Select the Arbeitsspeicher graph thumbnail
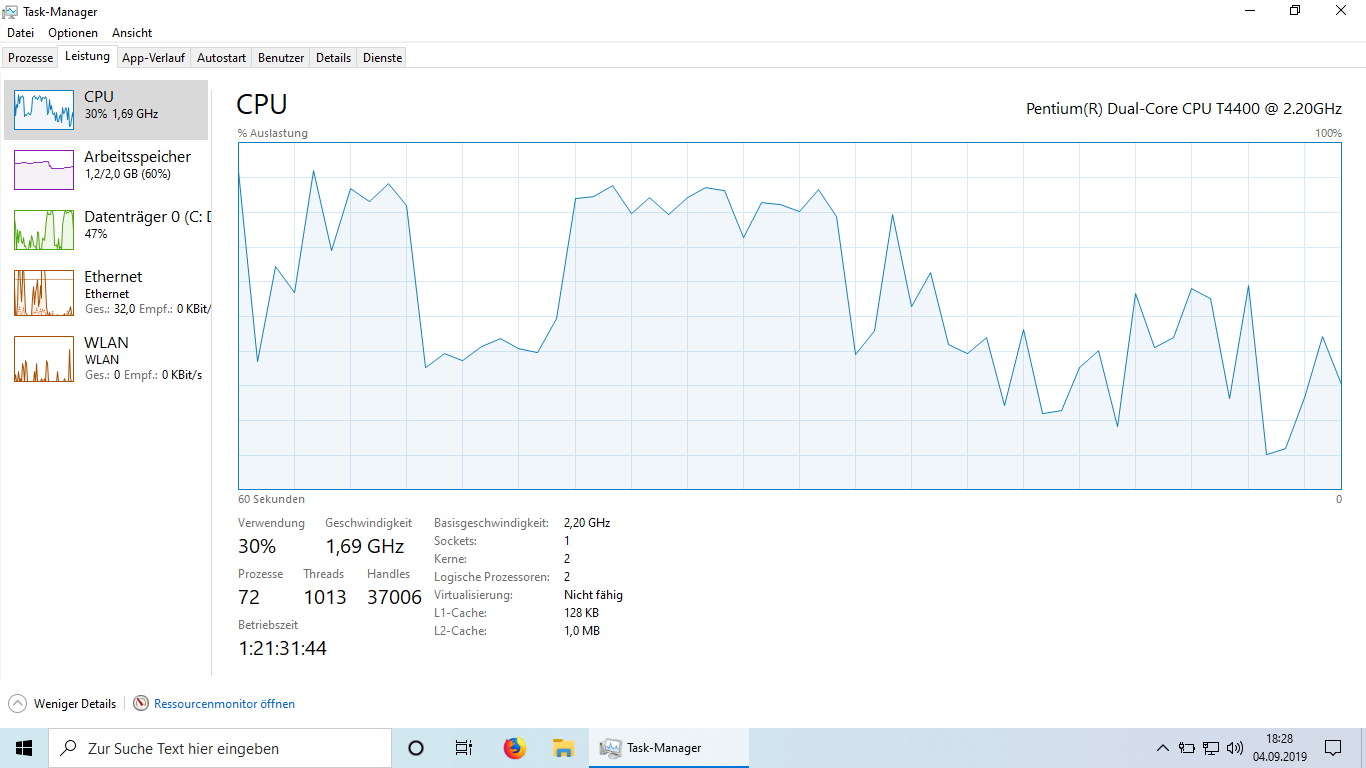This screenshot has height=768, width=1366. (x=44, y=170)
